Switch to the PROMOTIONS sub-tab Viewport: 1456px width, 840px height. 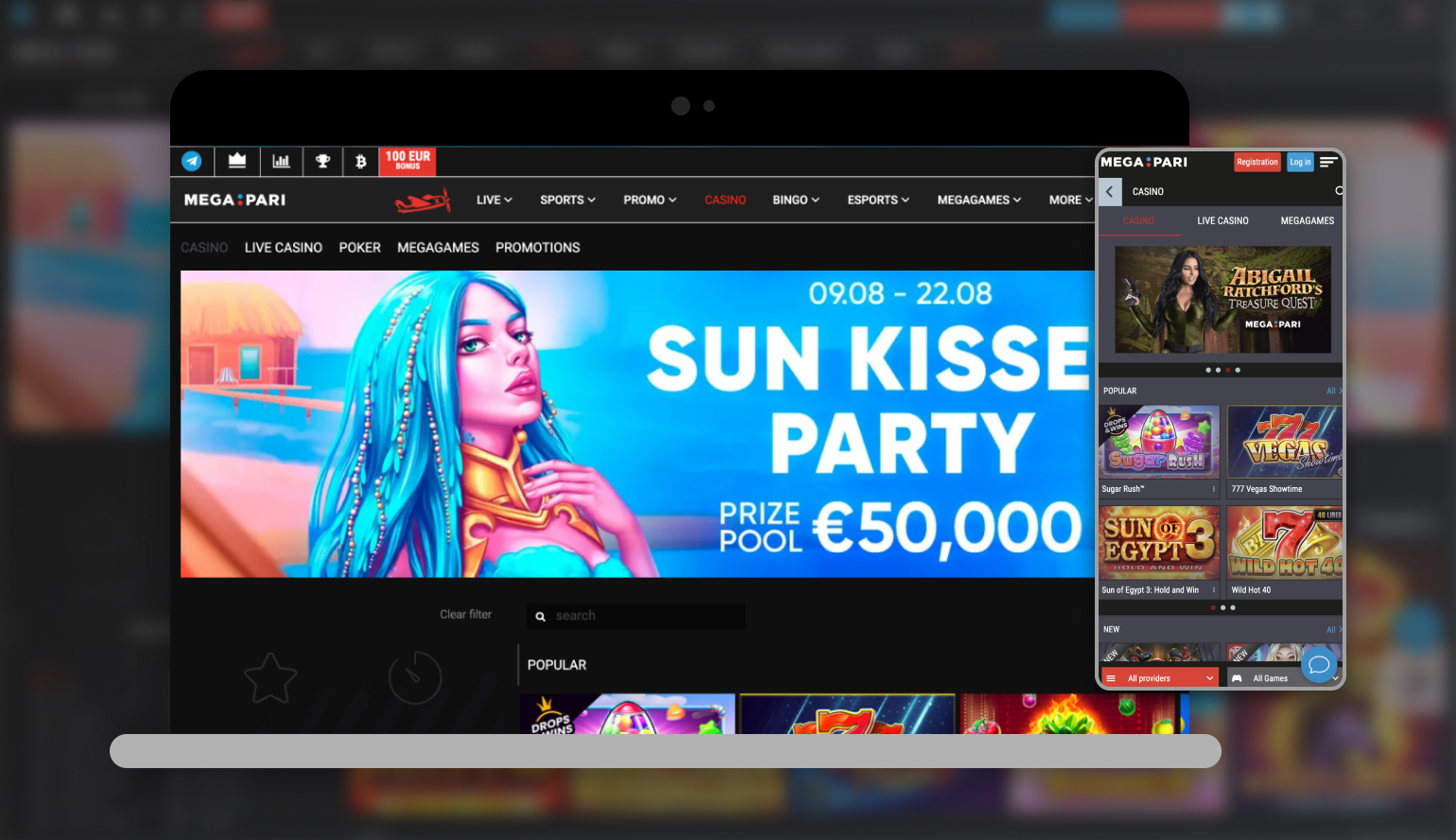click(x=538, y=248)
